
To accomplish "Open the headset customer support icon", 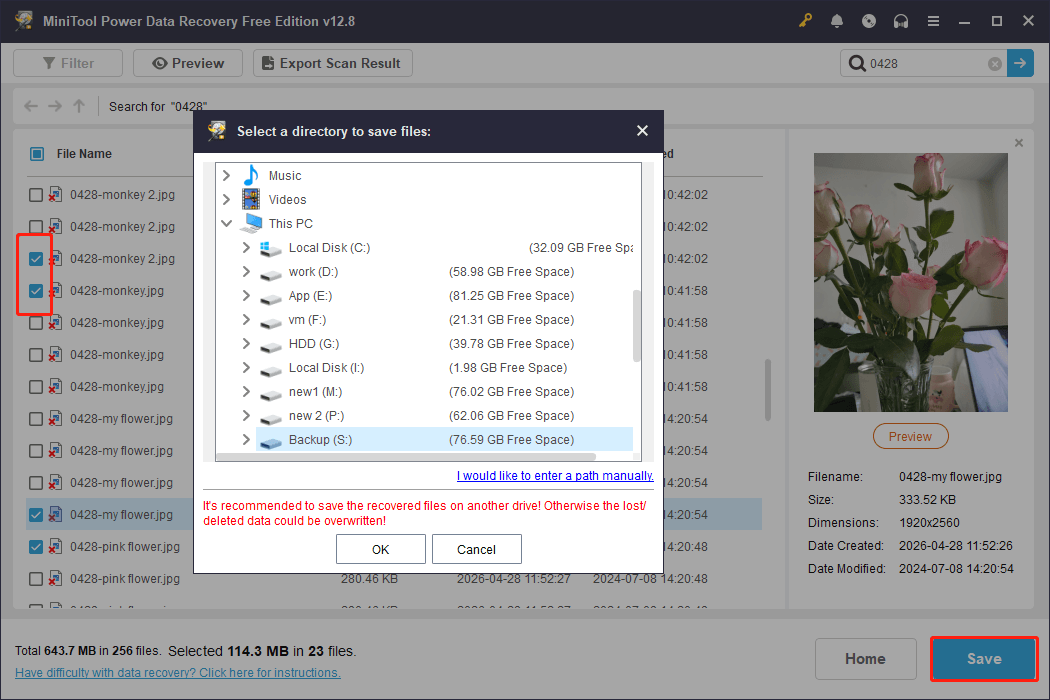I will [x=901, y=20].
